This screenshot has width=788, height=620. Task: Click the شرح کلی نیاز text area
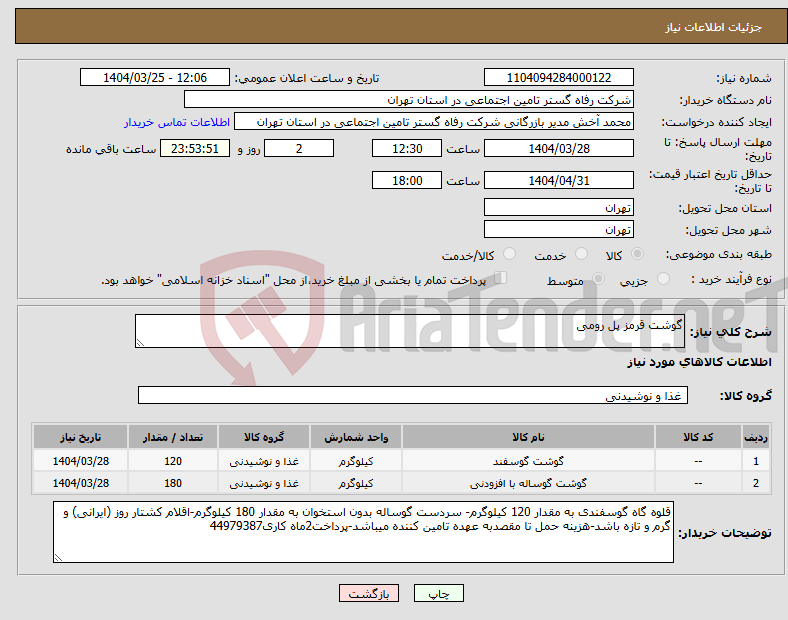pos(410,331)
